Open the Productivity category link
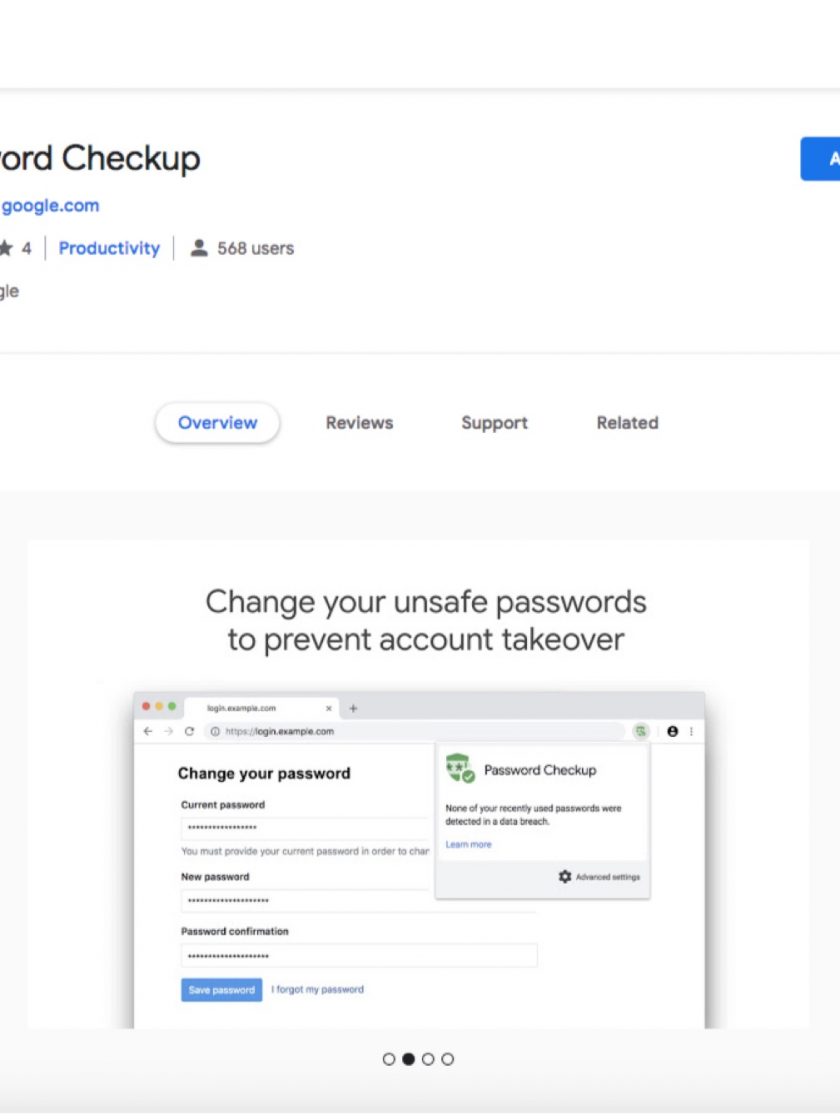The width and height of the screenshot is (840, 1120). click(109, 248)
